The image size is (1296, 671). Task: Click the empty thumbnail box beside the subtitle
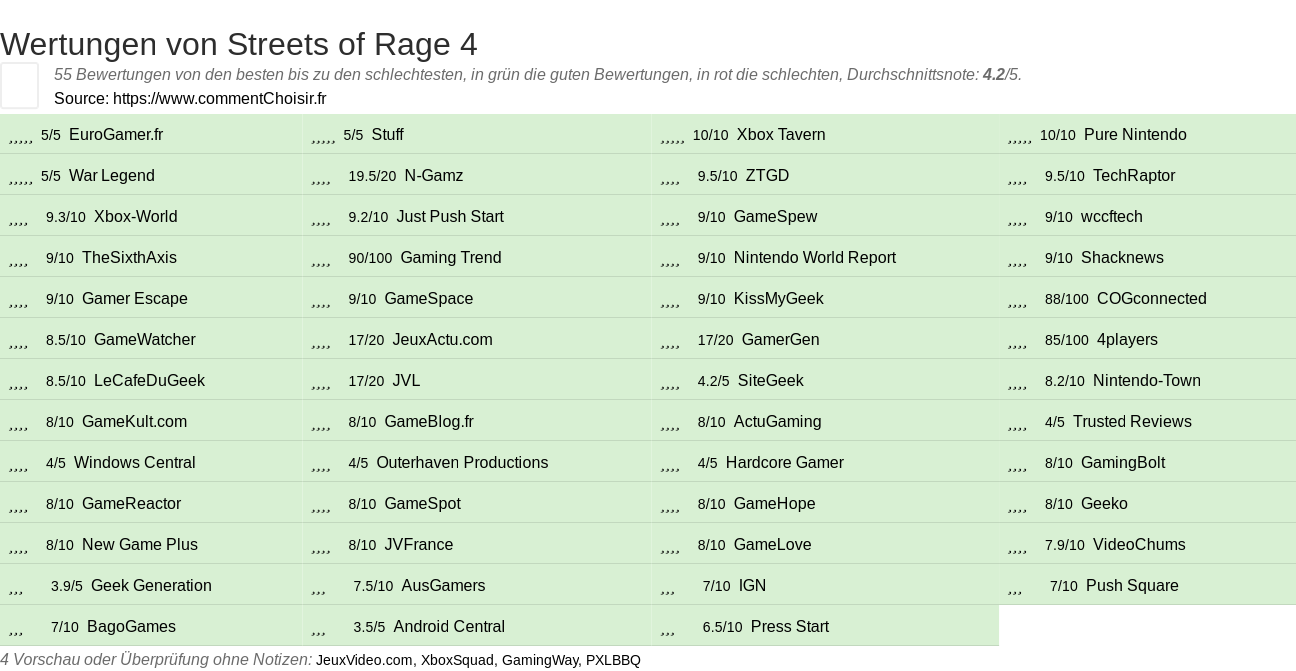[x=19, y=85]
